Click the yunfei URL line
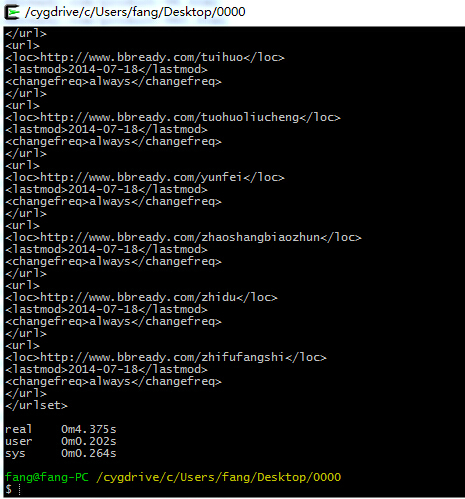 [145, 177]
